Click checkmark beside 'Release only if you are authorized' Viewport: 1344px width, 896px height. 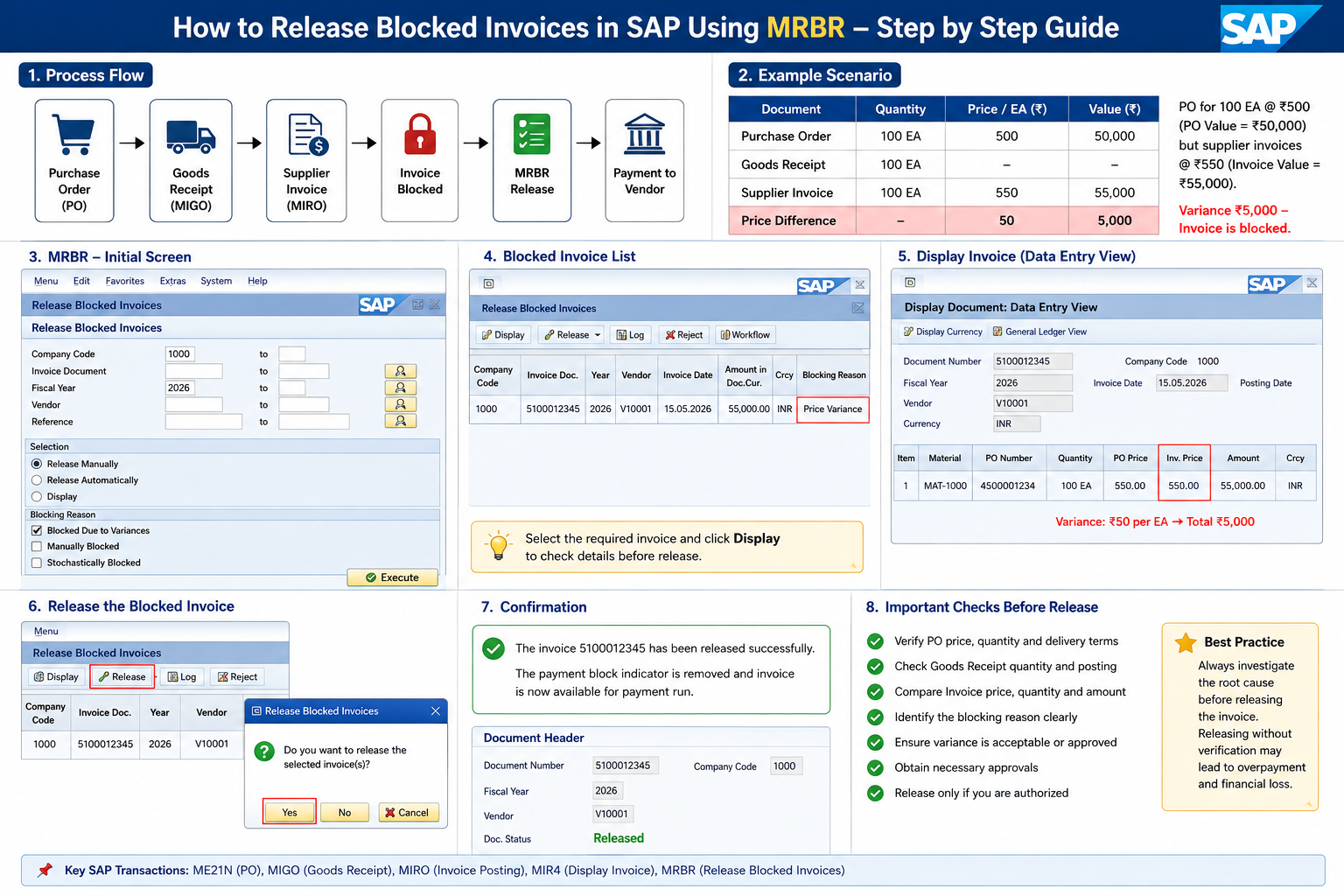pyautogui.click(x=875, y=793)
